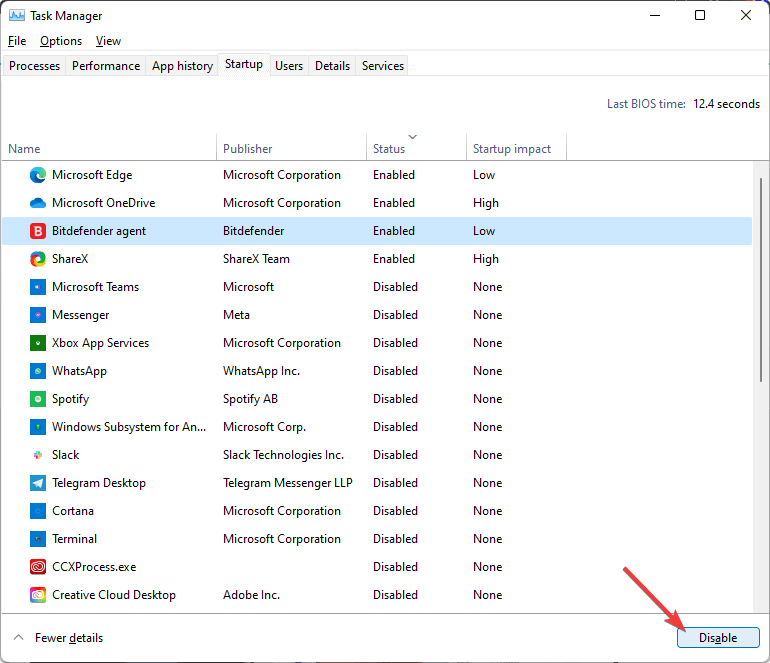Click the Bitdefender publisher cell
This screenshot has height=663, width=770.
tap(253, 231)
